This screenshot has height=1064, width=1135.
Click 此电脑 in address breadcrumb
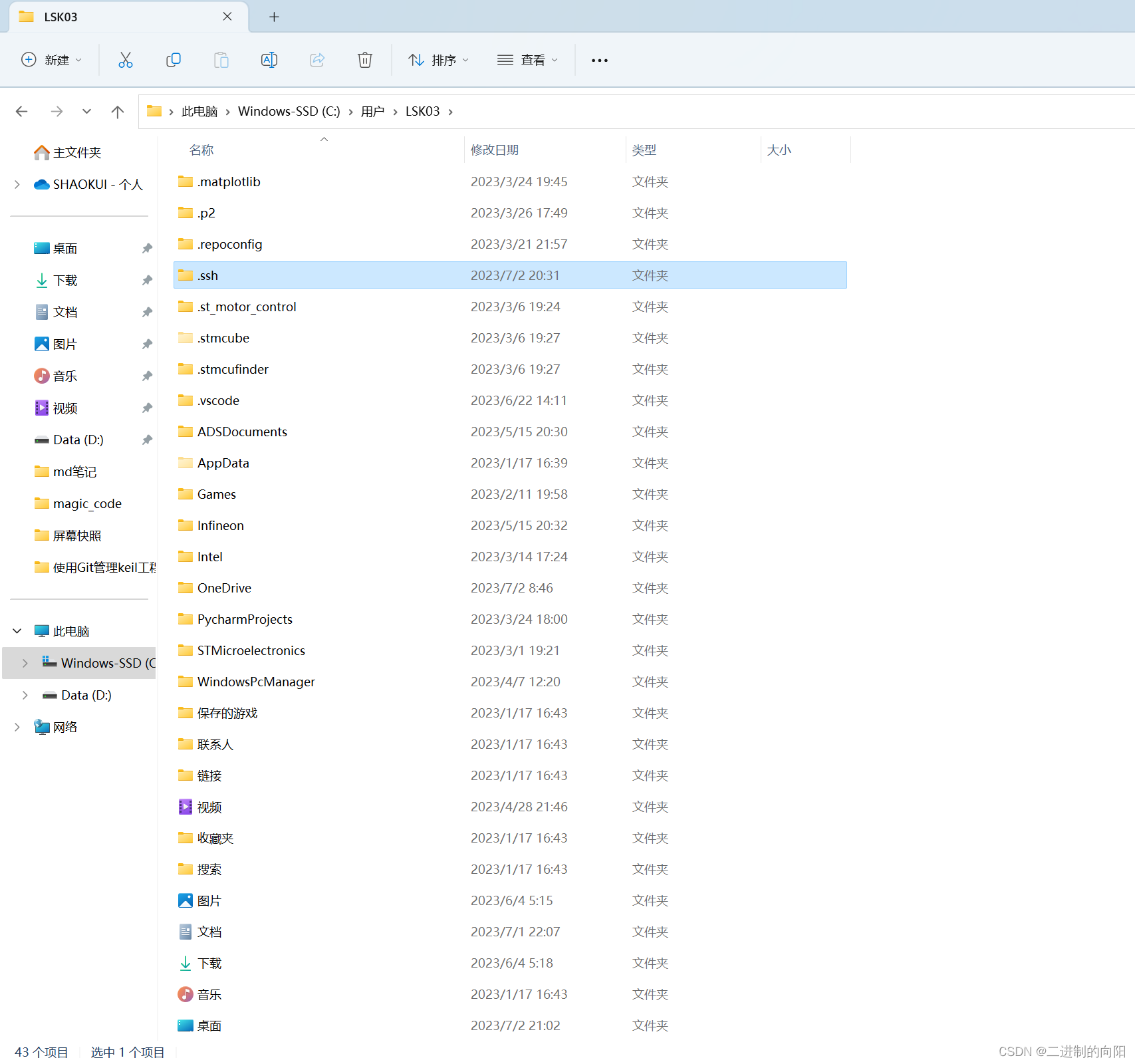[199, 111]
